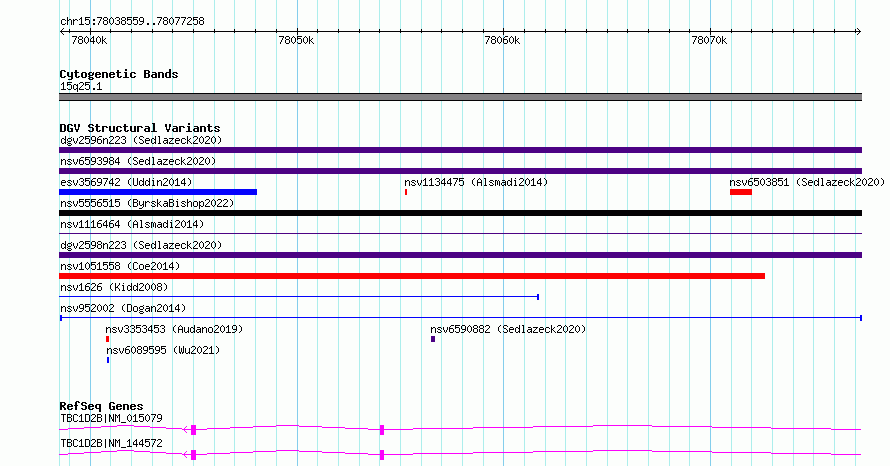This screenshot has height=466, width=890.
Task: Click the blue esv3569742 variant bar
Action: [x=158, y=192]
